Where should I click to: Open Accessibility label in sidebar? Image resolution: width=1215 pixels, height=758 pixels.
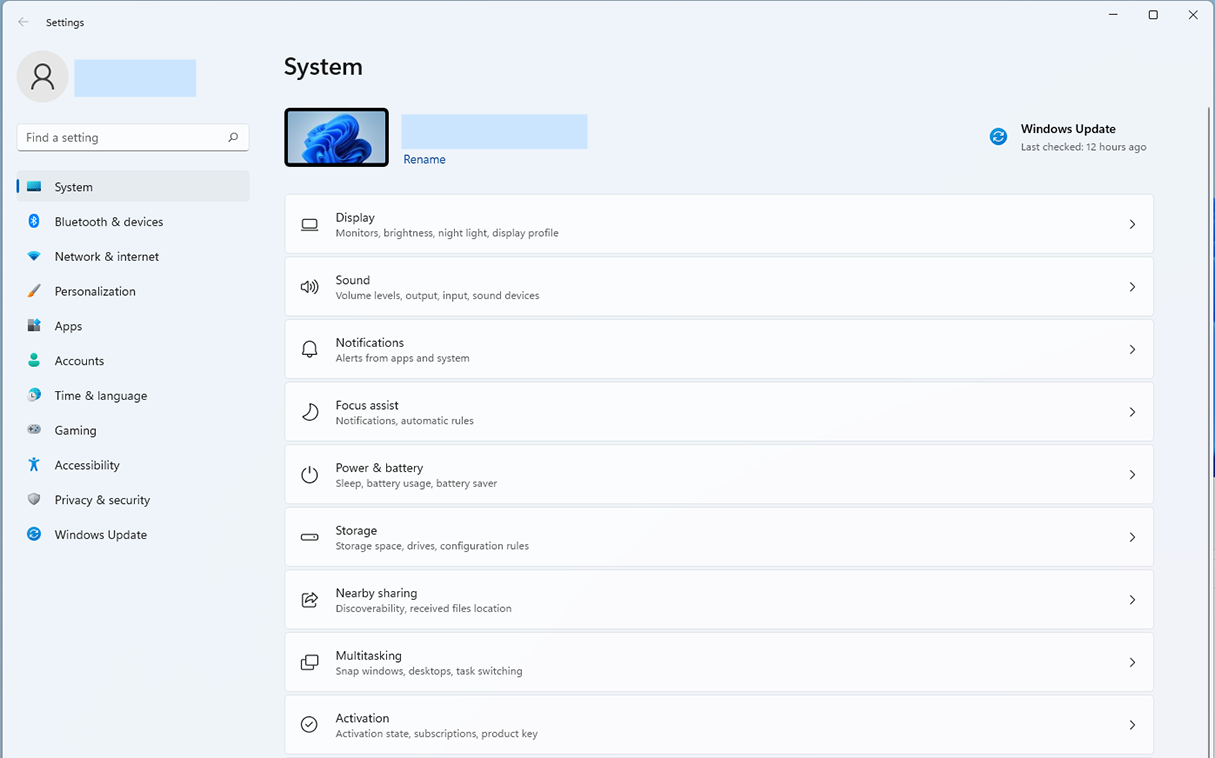[x=87, y=465]
